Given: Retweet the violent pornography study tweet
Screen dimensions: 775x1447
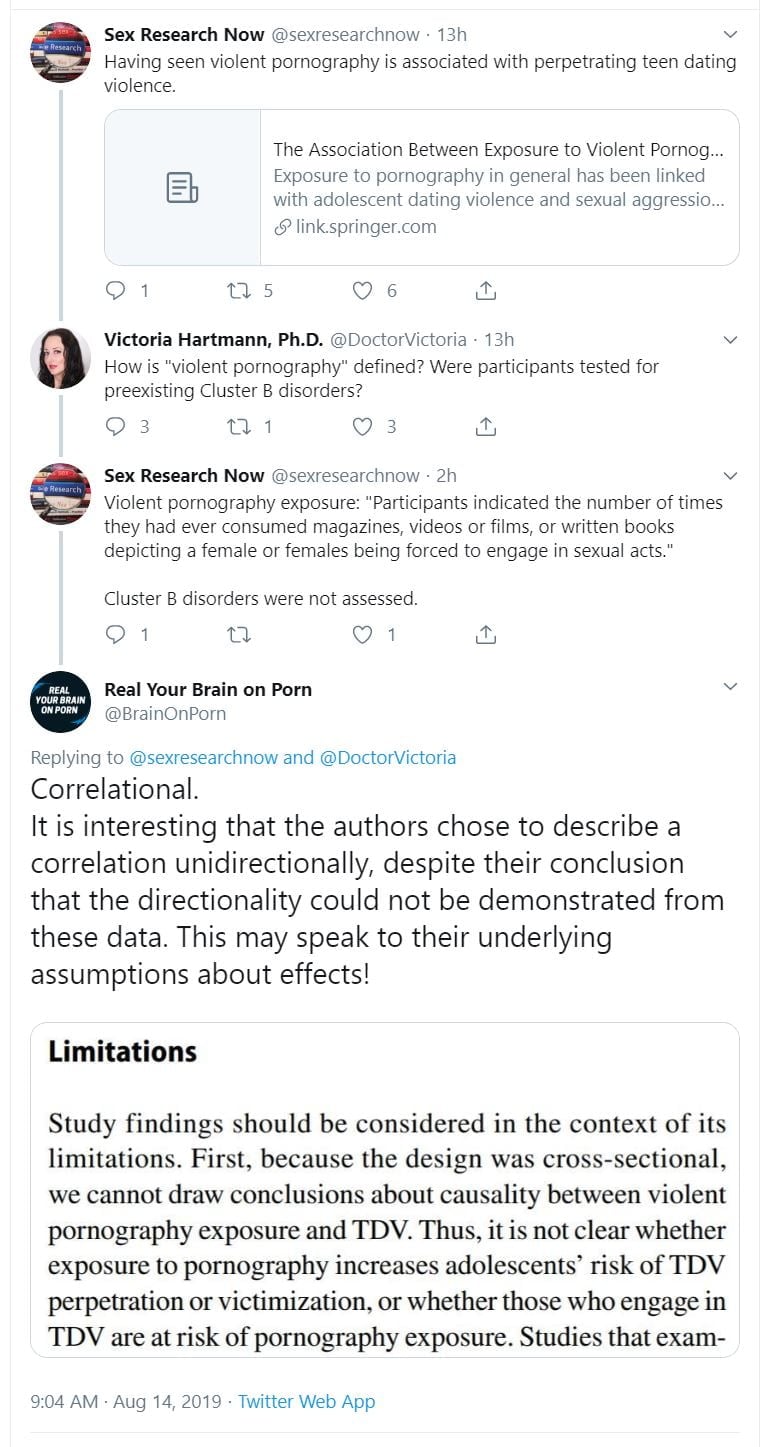Looking at the screenshot, I should coord(238,291).
